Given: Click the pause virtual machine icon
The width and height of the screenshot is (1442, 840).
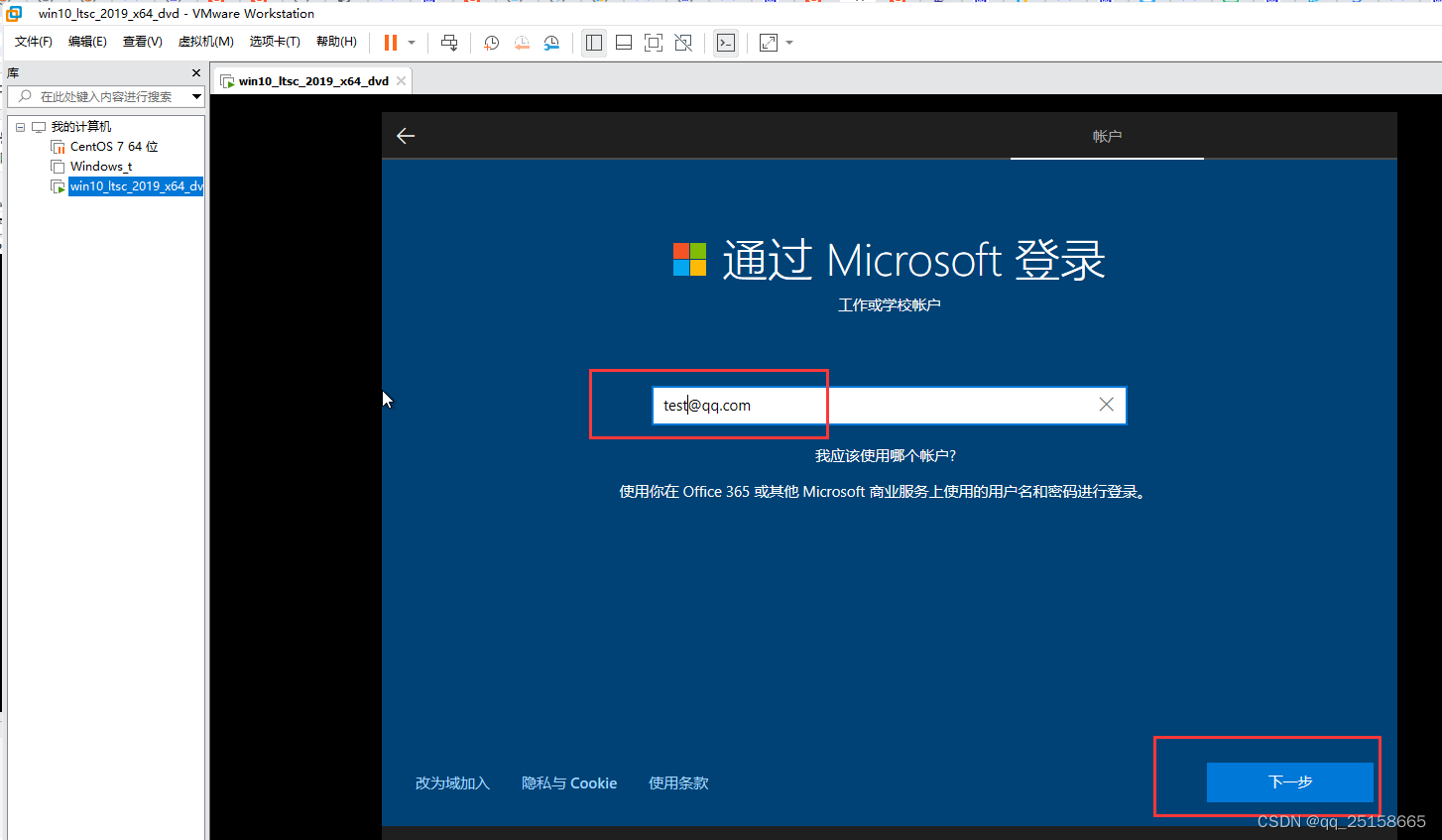Looking at the screenshot, I should [391, 43].
